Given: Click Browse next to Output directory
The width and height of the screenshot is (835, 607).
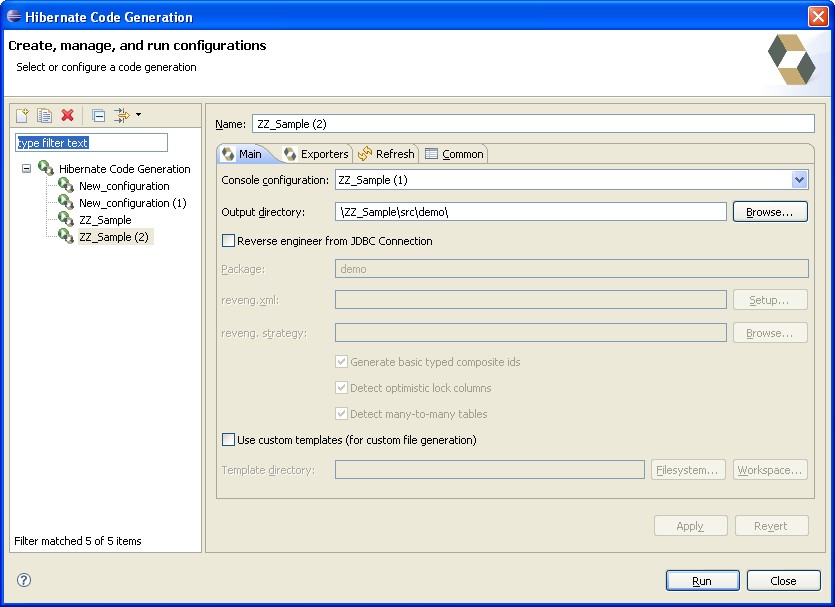Looking at the screenshot, I should 769,212.
